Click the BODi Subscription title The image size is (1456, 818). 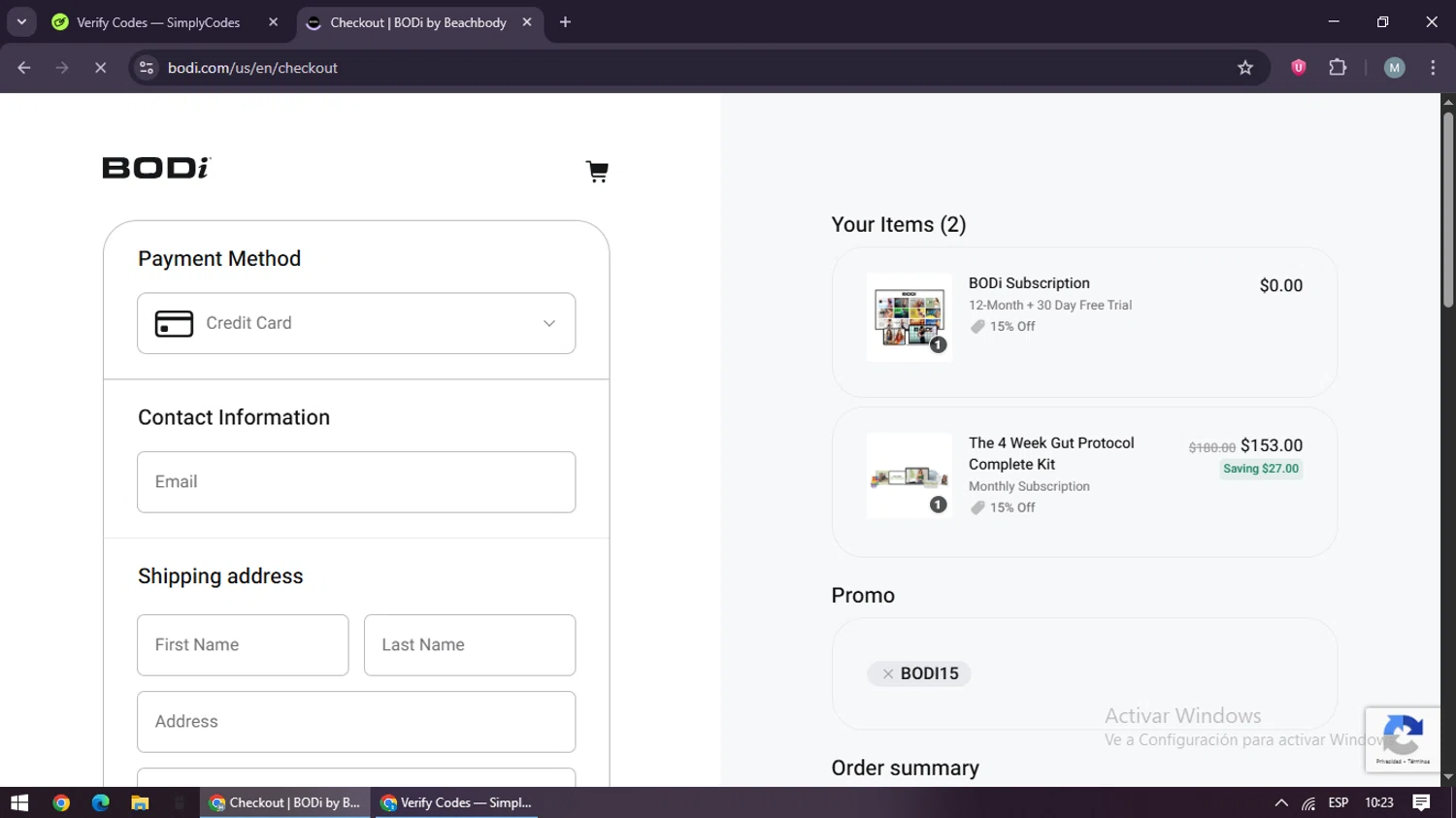click(1029, 283)
